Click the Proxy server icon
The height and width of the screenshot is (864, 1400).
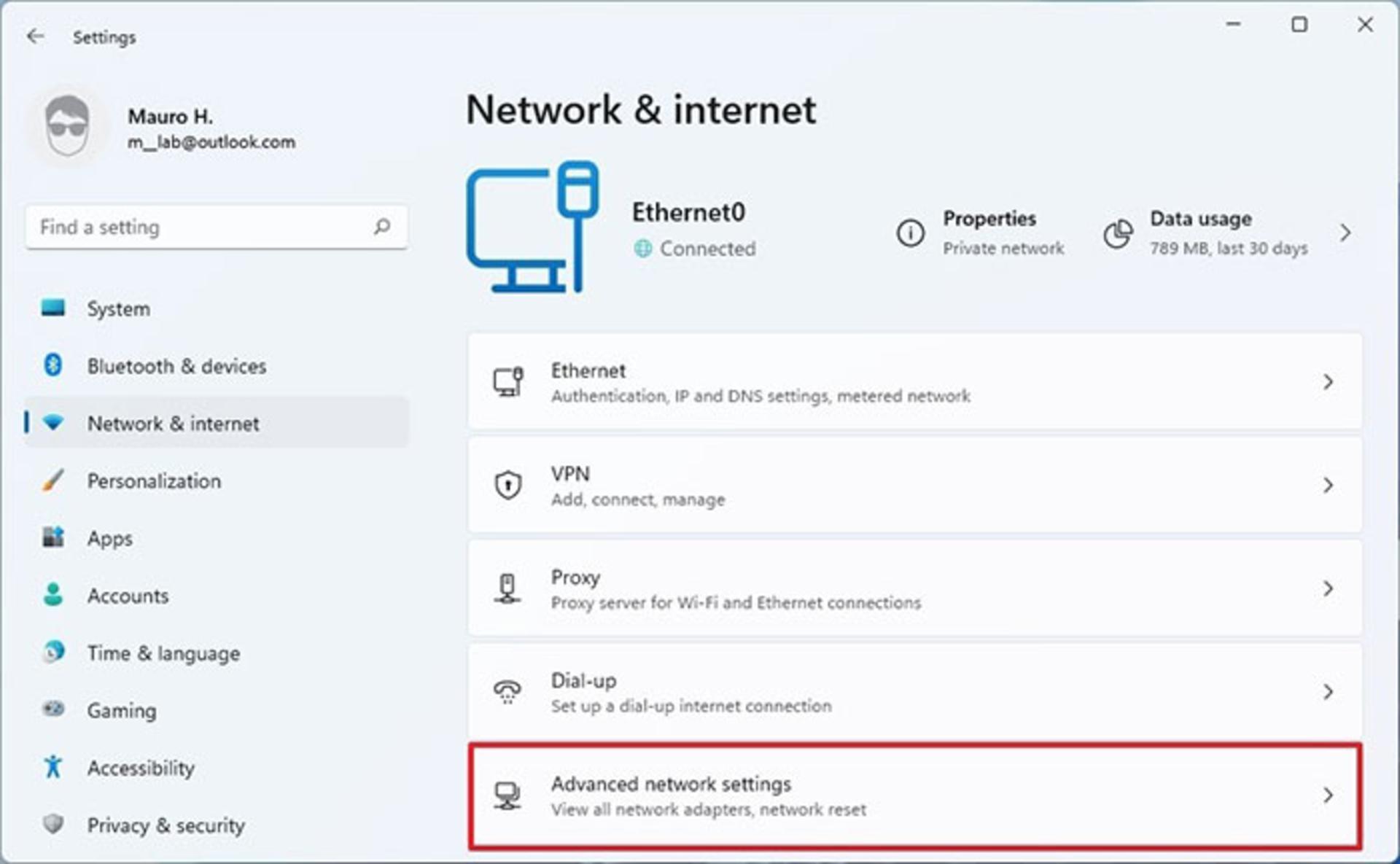[507, 588]
